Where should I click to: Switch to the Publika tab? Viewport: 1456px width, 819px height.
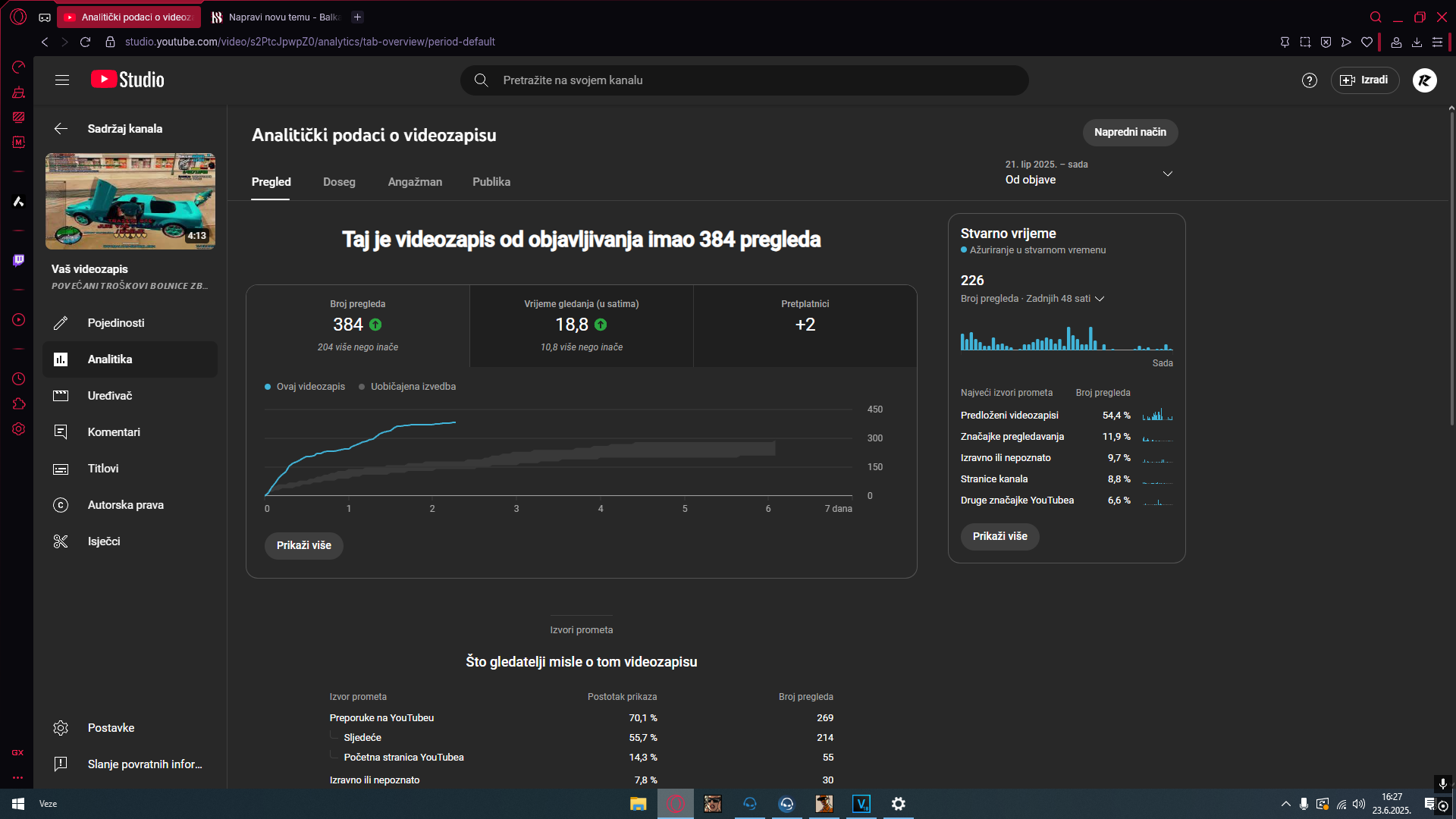(491, 182)
